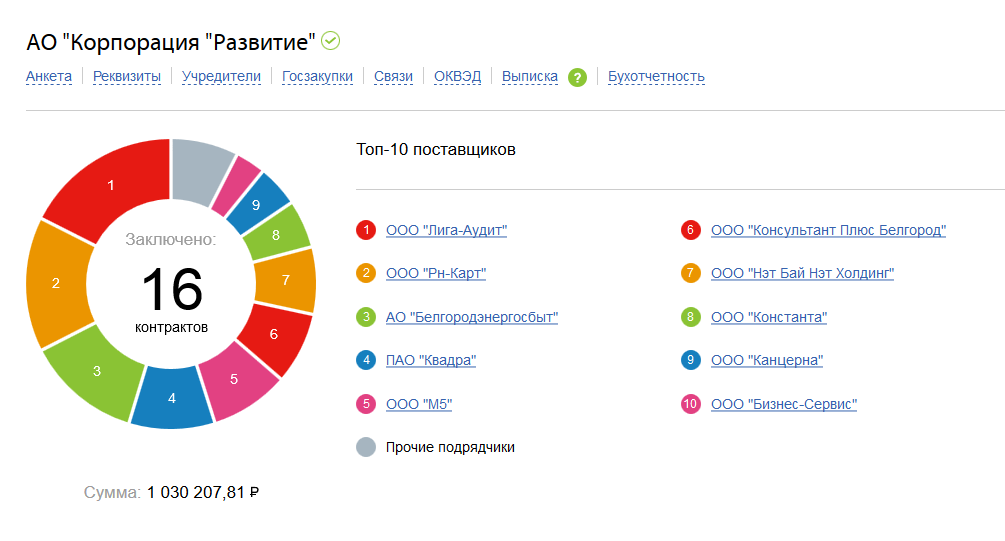Image resolution: width=1005 pixels, height=541 pixels.
Task: Click the green verified checkmark icon
Action: 330,41
